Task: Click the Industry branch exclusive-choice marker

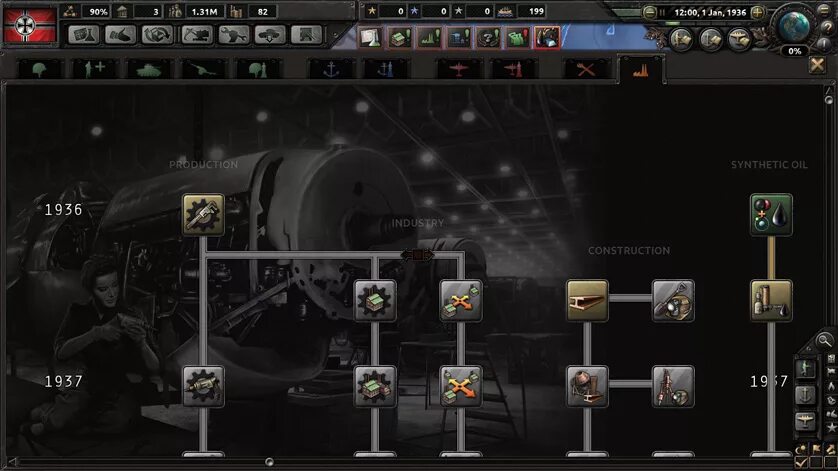Action: click(x=417, y=255)
